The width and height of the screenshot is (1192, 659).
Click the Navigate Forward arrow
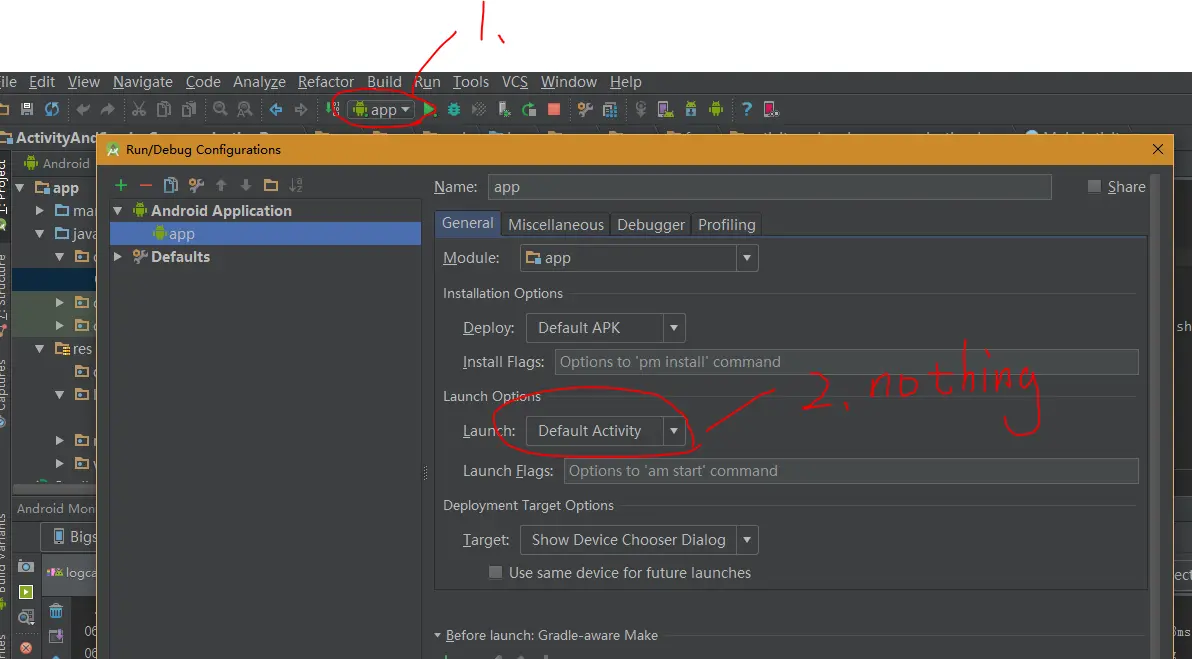(x=301, y=109)
